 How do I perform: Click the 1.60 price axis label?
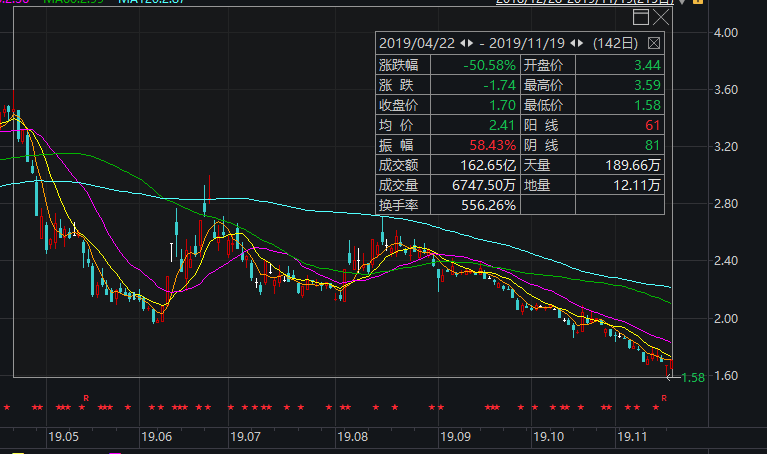pos(726,376)
